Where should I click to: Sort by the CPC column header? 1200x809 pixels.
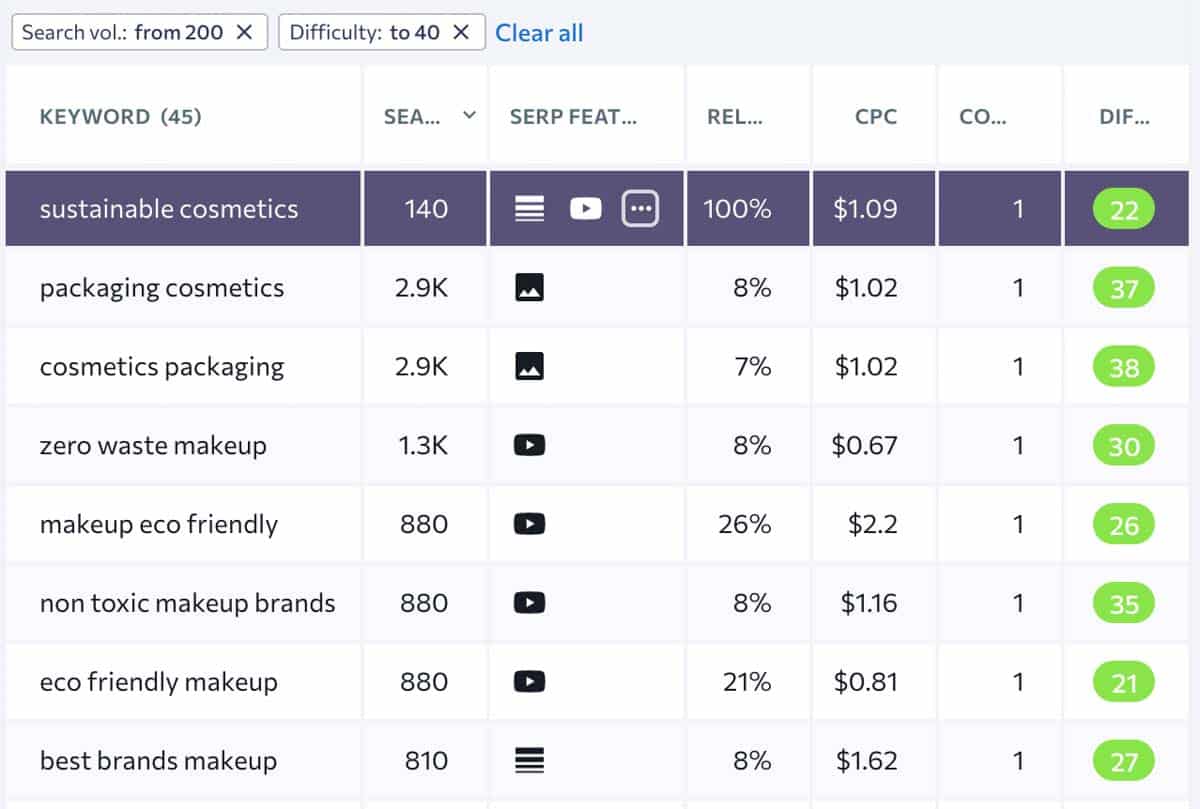(x=876, y=117)
